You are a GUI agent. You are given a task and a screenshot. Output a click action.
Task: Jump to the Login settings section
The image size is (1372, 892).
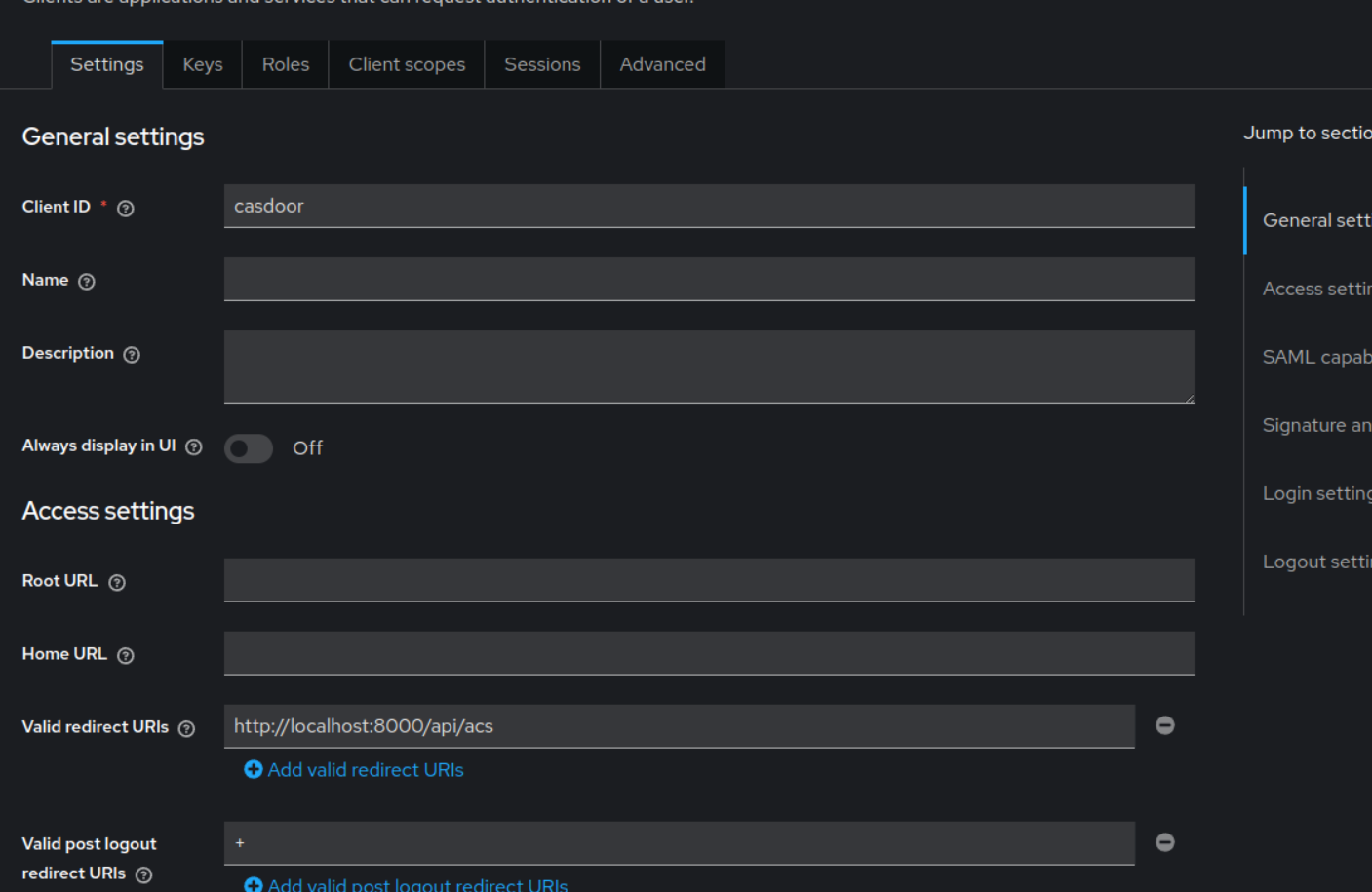1316,493
